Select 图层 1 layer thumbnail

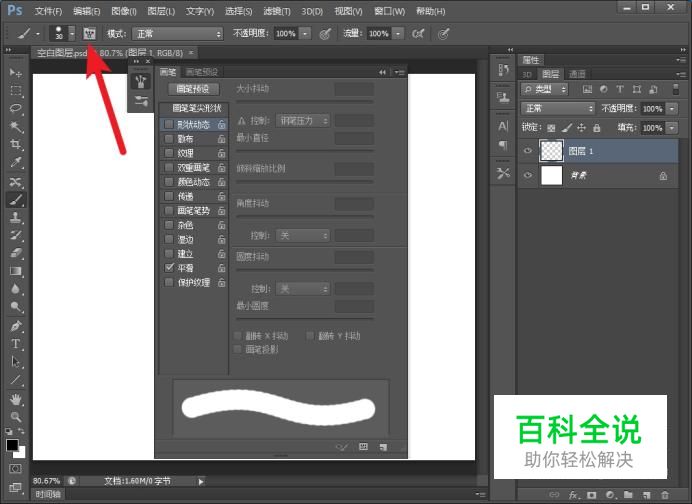(551, 151)
